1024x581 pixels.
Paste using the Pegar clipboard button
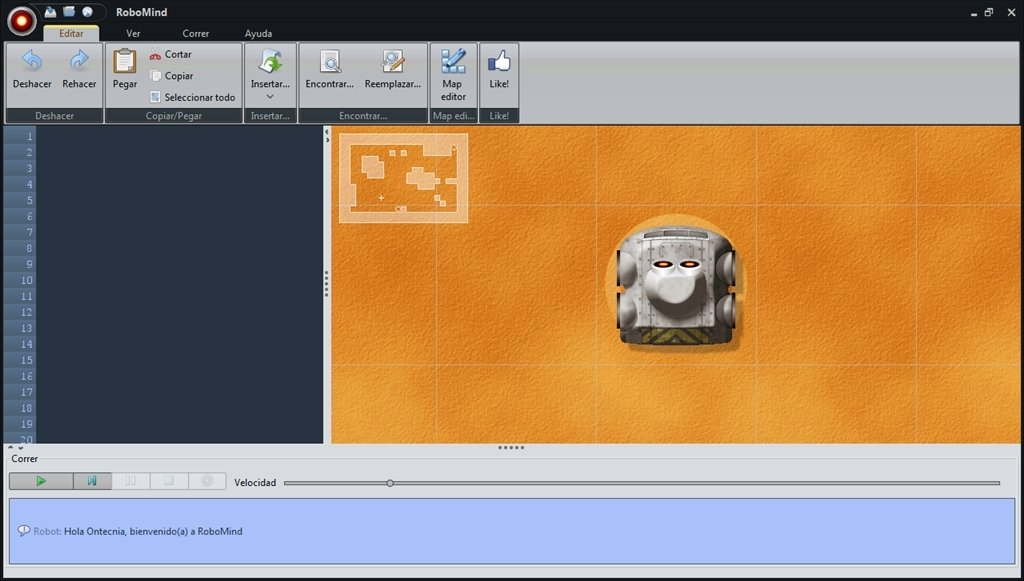125,70
